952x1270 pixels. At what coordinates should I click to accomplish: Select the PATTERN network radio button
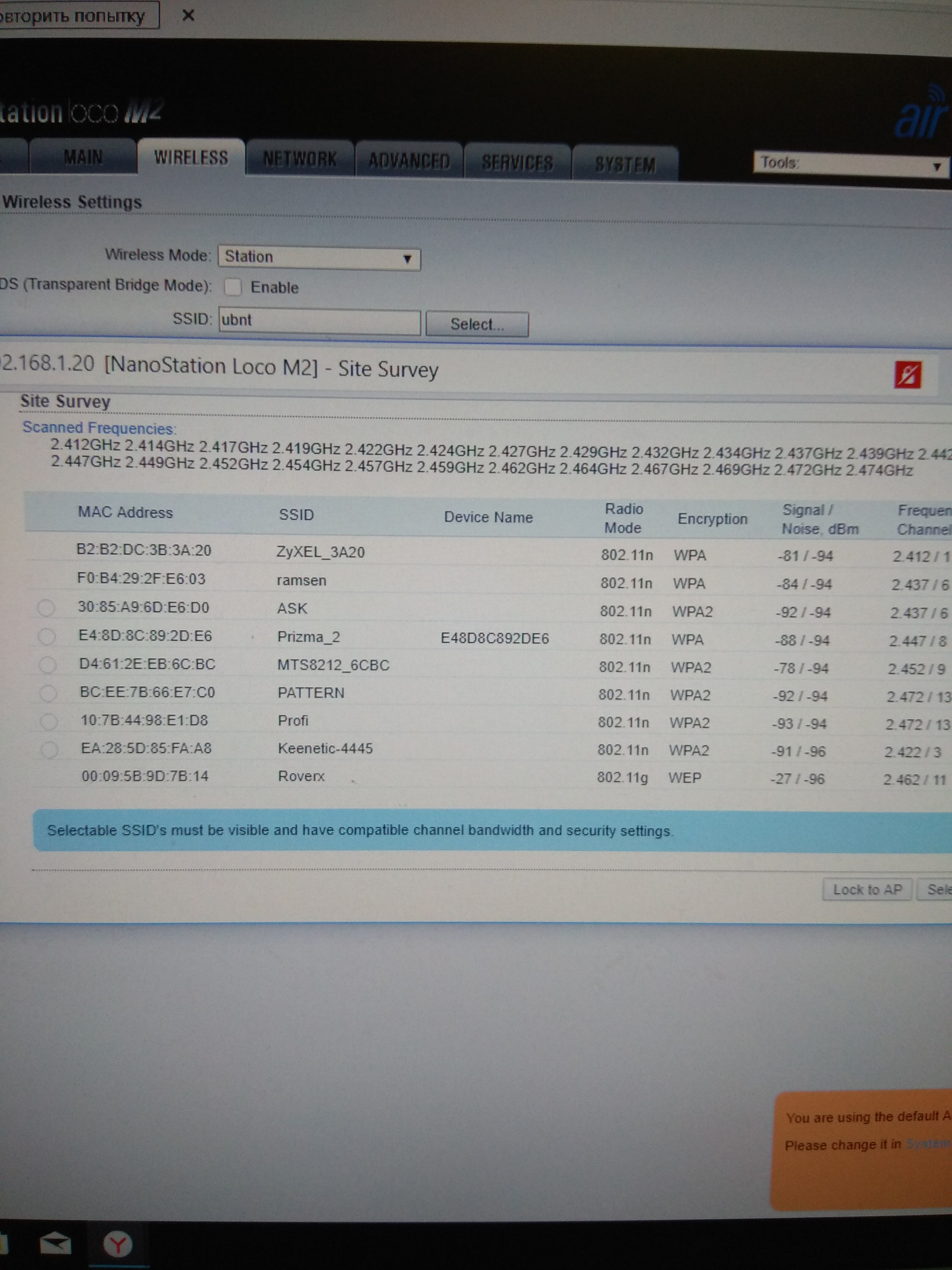48,693
